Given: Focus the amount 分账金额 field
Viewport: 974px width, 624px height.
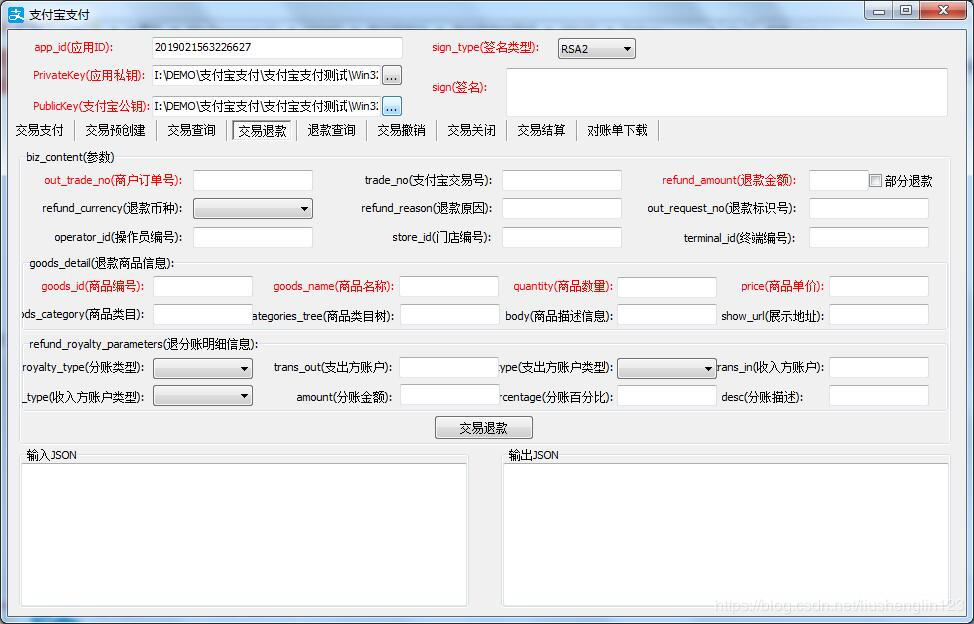Looking at the screenshot, I should pos(449,396).
